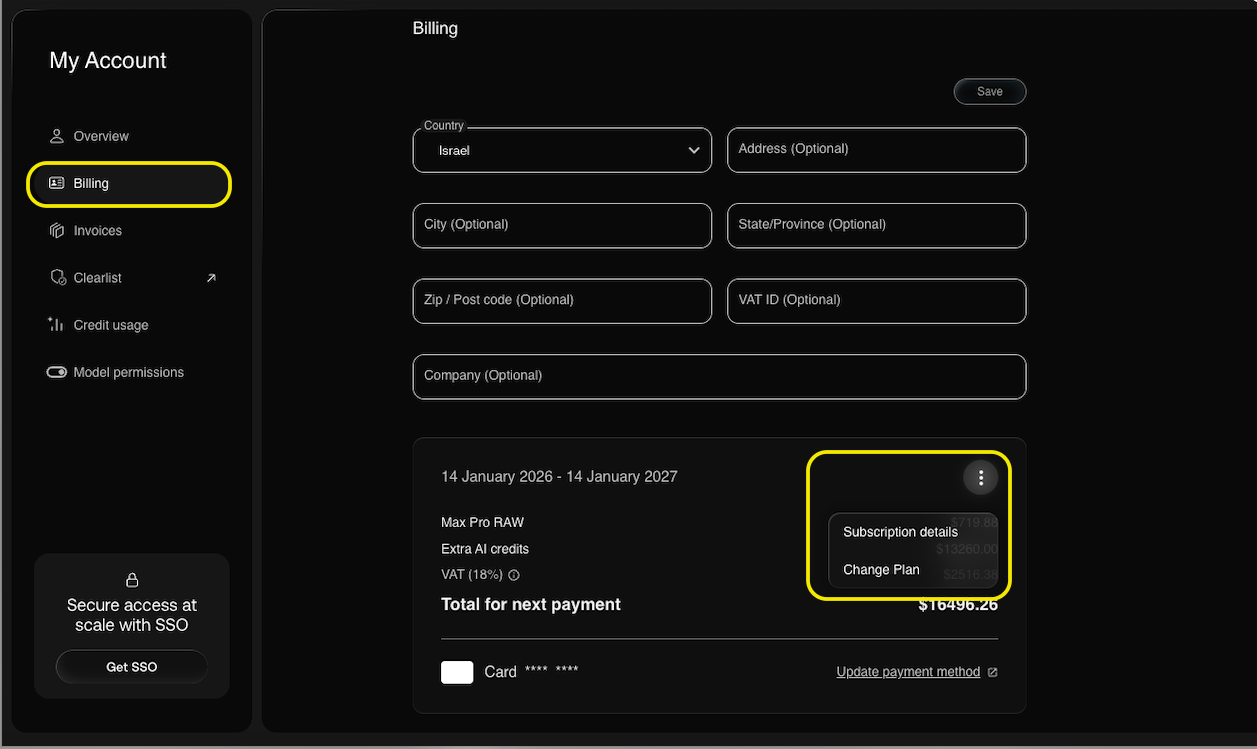The height and width of the screenshot is (749, 1257).
Task: Save the billing details
Action: coord(989,91)
